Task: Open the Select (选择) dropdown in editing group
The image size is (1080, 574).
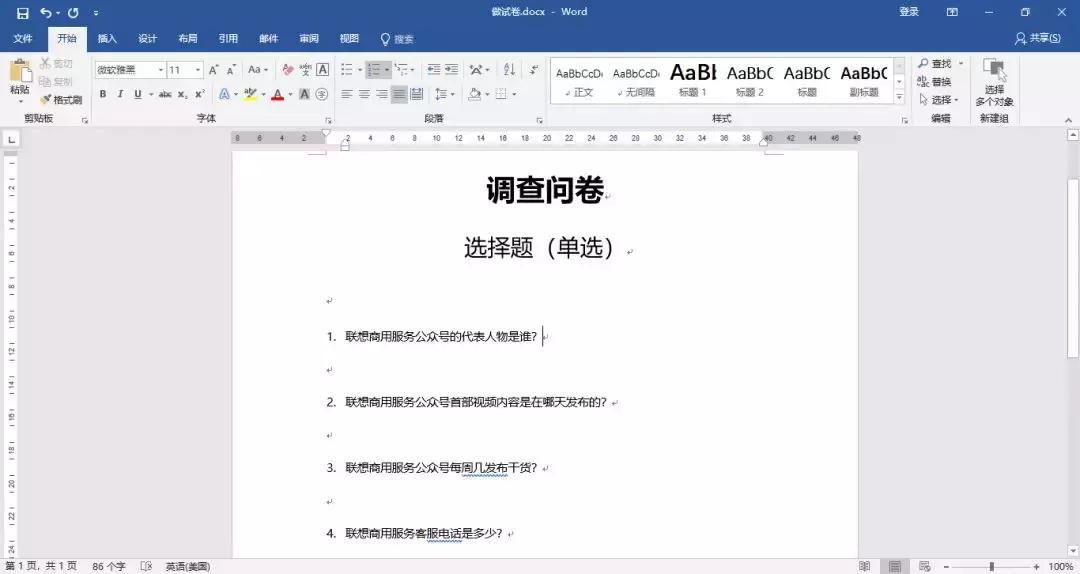Action: pos(939,100)
